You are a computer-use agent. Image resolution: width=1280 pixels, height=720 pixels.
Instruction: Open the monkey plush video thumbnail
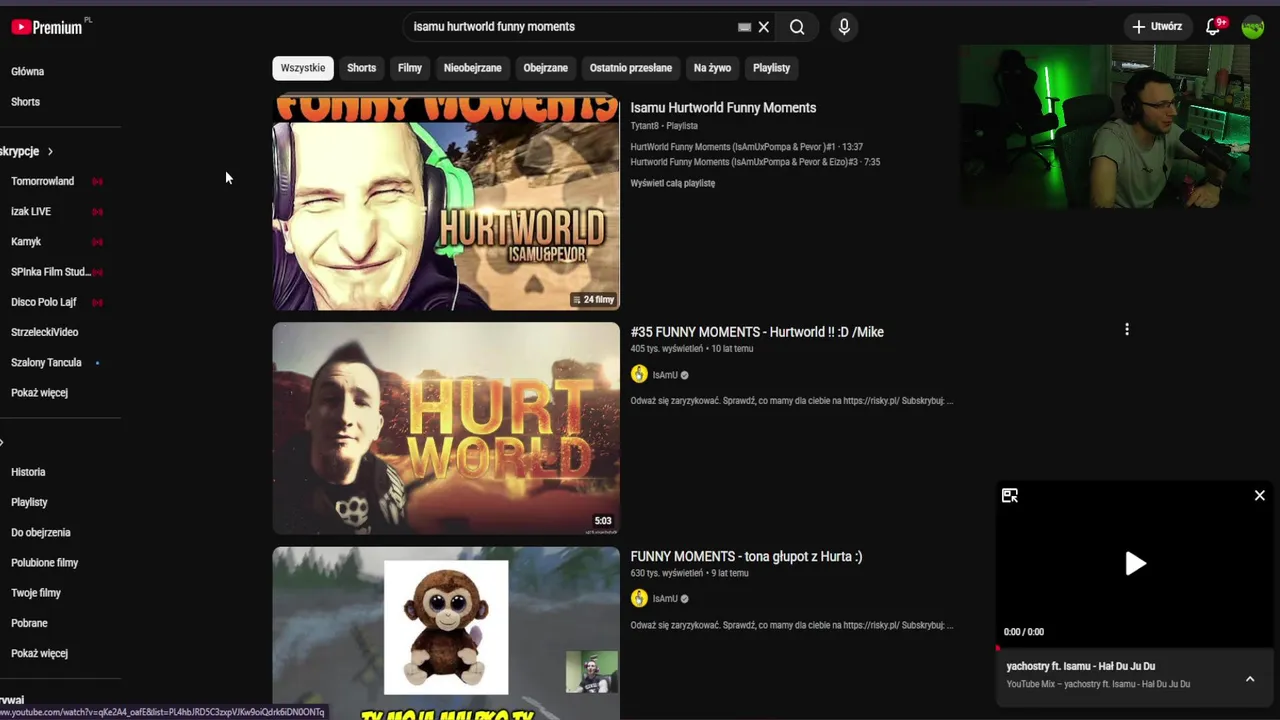(446, 633)
